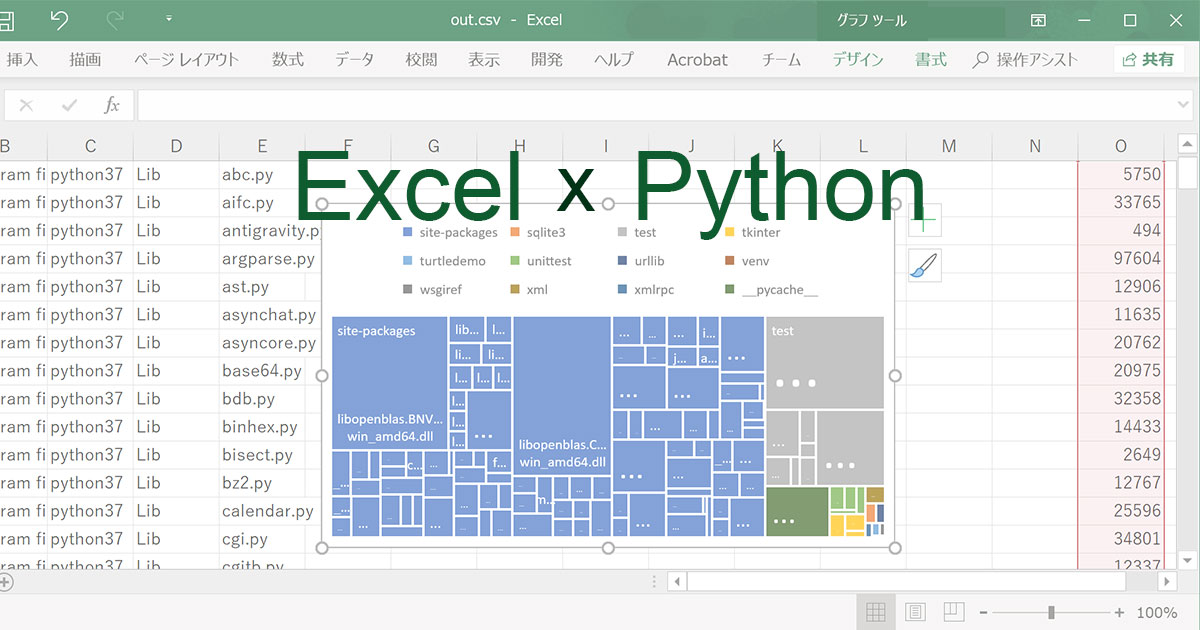
Task: Click the 共有 share button
Action: tap(1149, 60)
